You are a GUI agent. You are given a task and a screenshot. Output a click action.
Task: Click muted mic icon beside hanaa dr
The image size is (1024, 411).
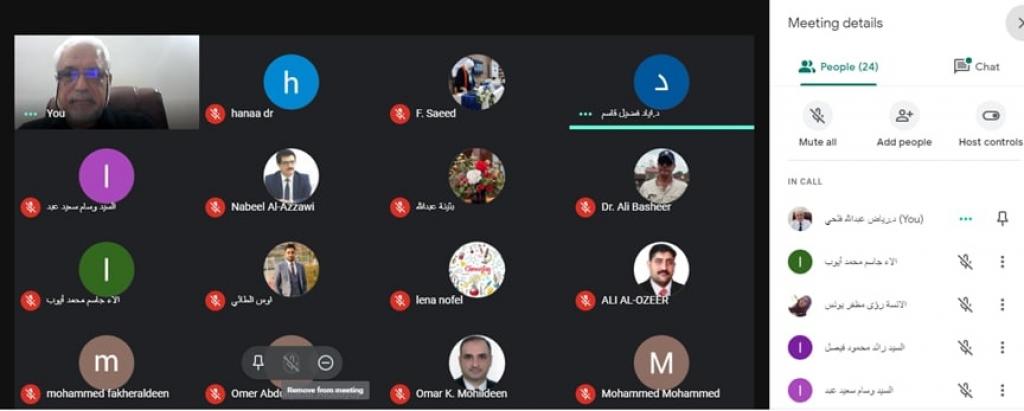[215, 114]
